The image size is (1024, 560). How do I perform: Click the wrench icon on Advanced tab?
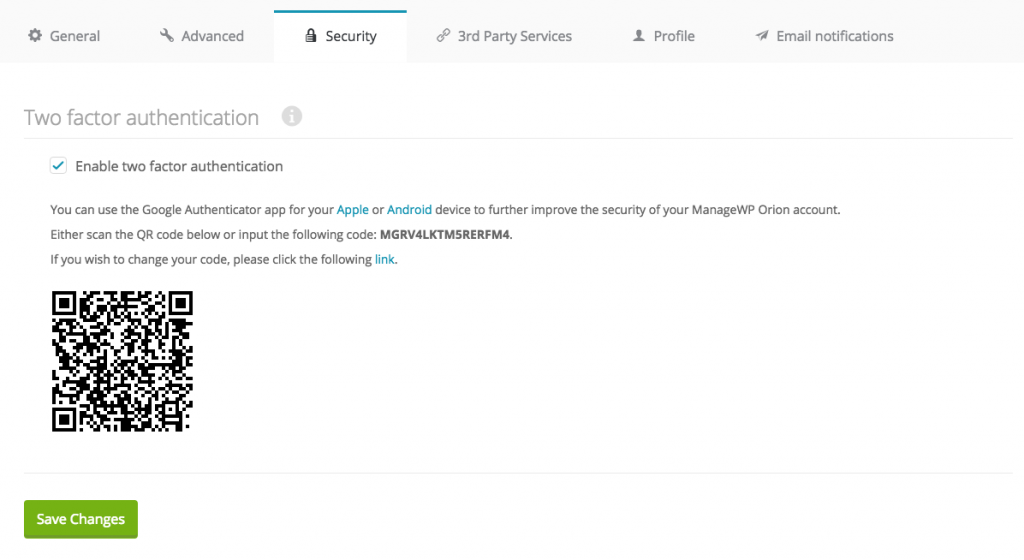tap(167, 36)
